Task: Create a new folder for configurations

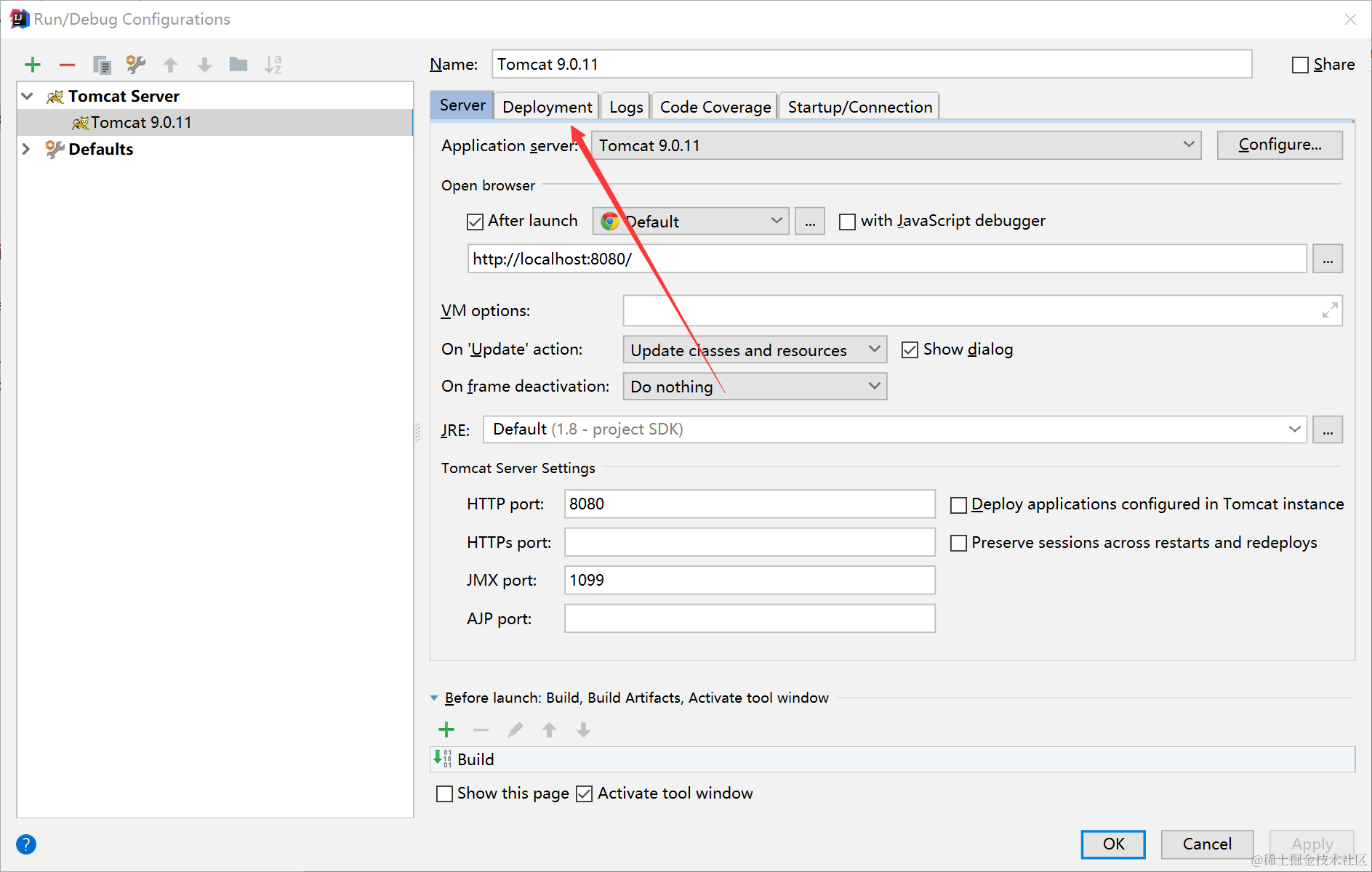Action: pos(238,65)
